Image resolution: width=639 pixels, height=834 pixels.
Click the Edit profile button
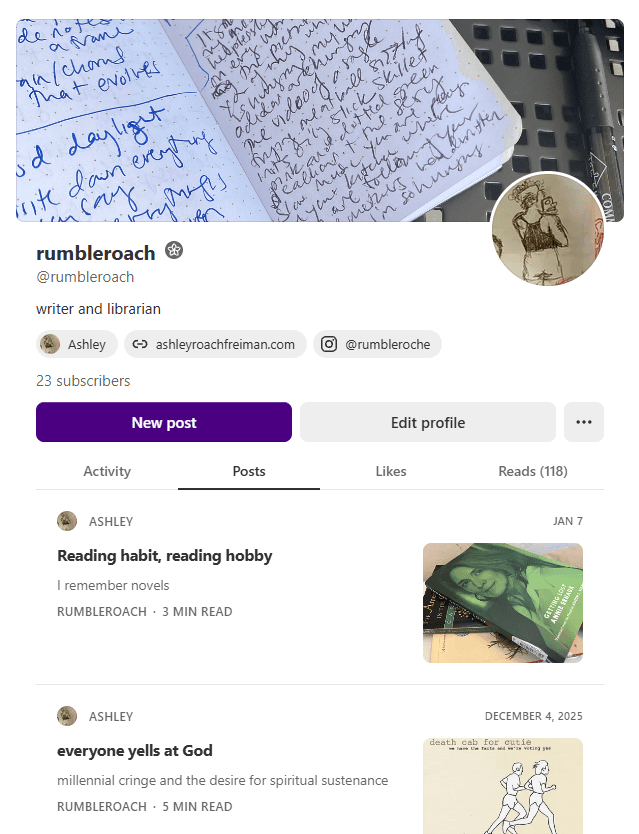pos(428,422)
